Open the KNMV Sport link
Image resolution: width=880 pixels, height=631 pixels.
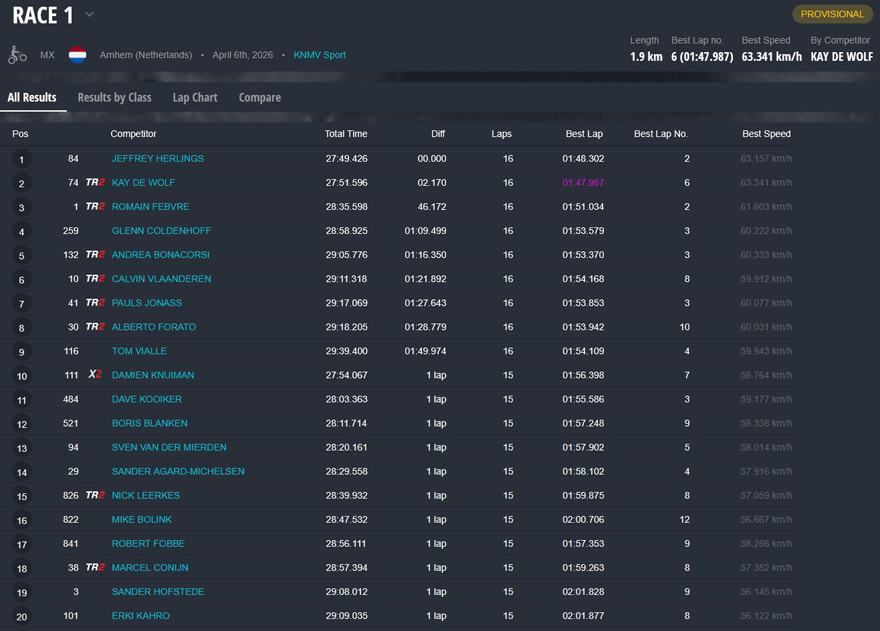(319, 55)
